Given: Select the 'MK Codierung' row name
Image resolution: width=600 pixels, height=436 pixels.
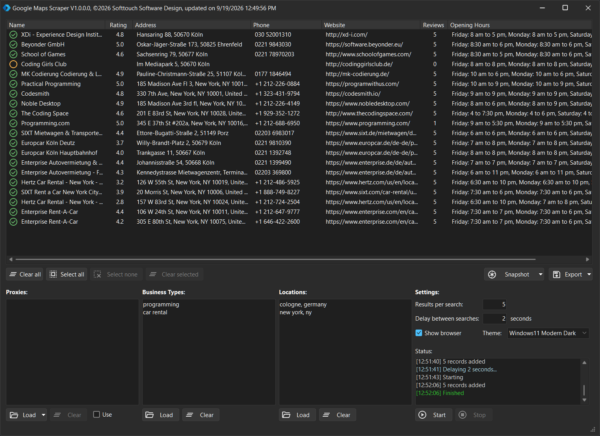Looking at the screenshot, I should point(61,74).
